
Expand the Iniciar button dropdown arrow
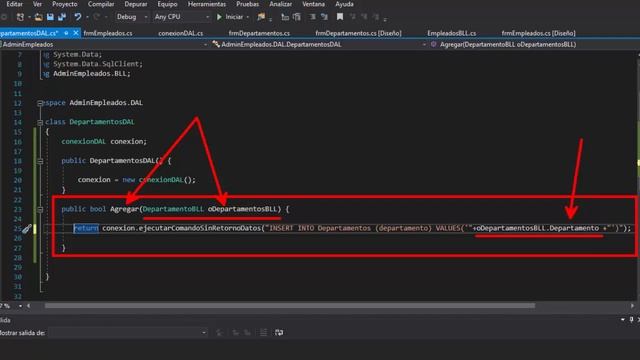(x=248, y=17)
